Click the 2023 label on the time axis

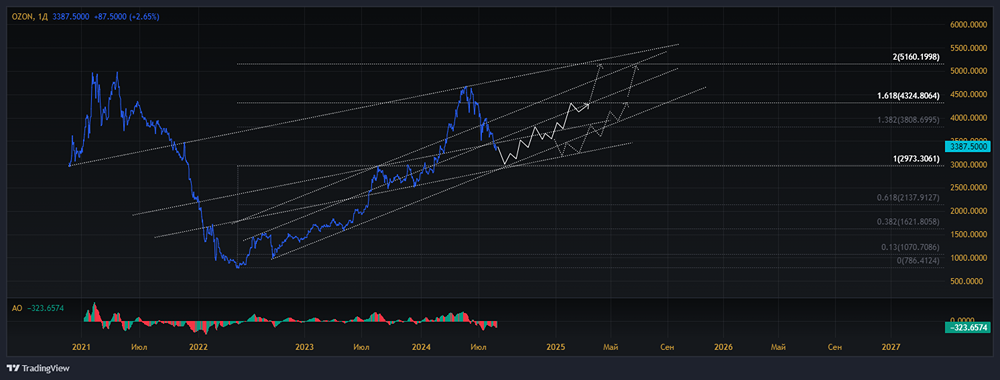tap(304, 347)
